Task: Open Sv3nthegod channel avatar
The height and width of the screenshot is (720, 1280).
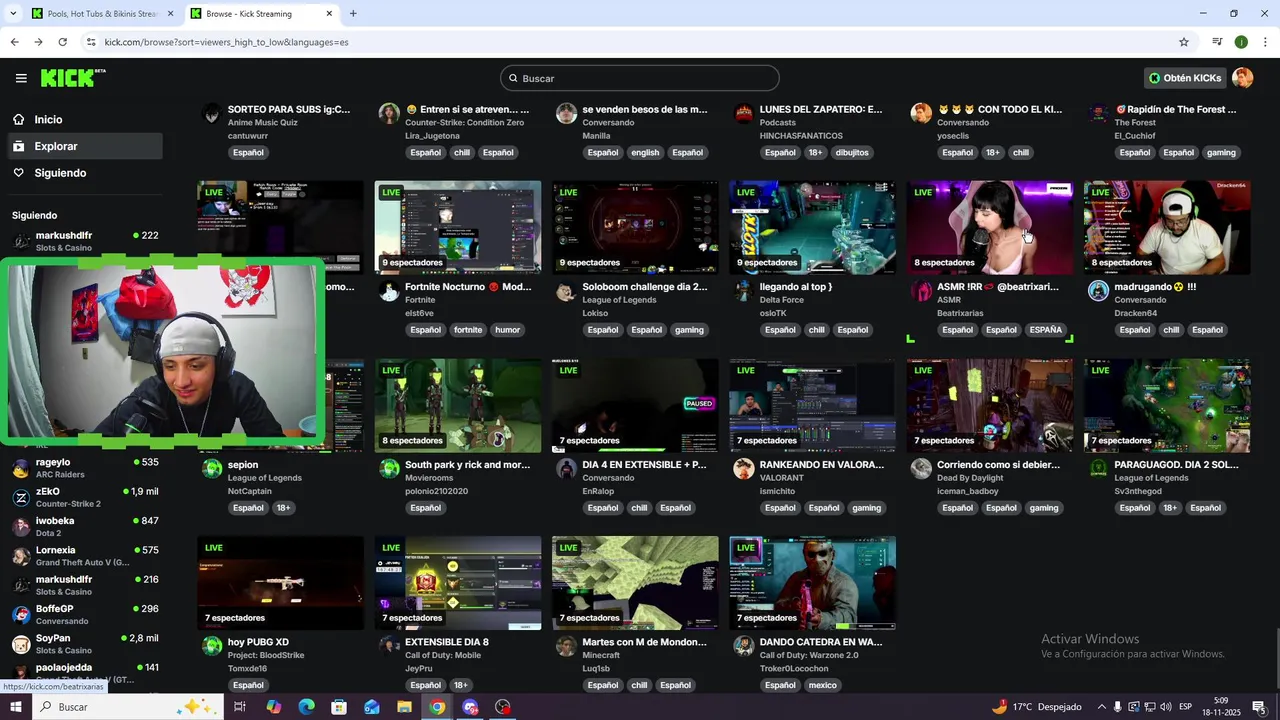Action: (1099, 469)
